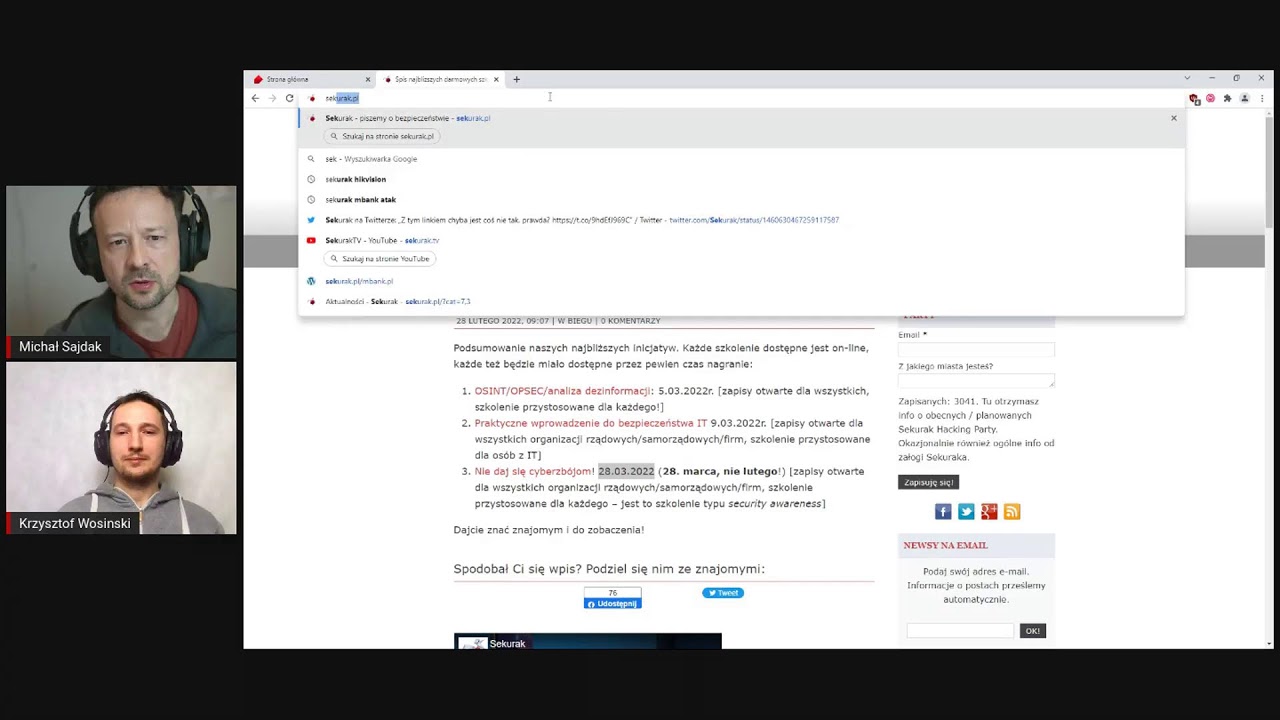Pick 'sekurak mbank atak' history suggestion
The height and width of the screenshot is (720, 1280).
coord(741,199)
